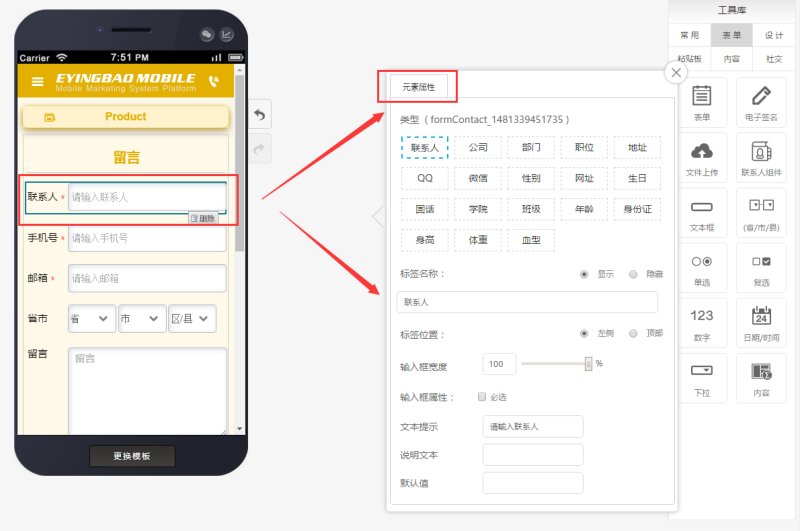Click the undo arrow beside phone
Image resolution: width=800 pixels, height=531 pixels.
(259, 115)
